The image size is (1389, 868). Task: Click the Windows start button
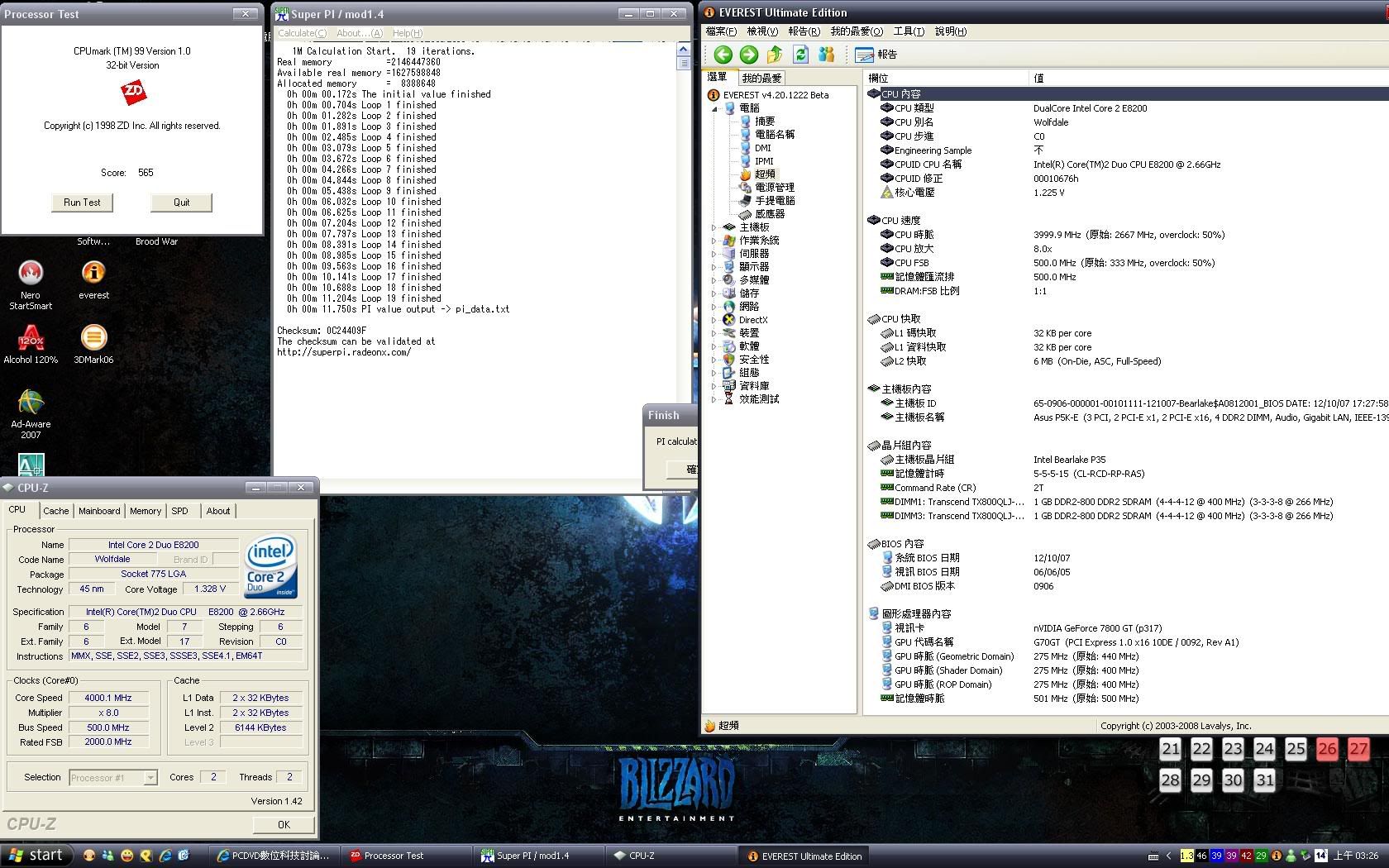coord(37,856)
